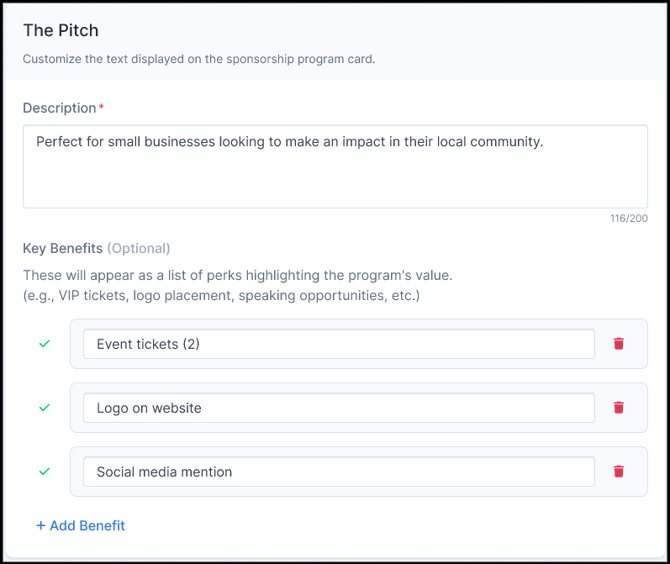Focus the Description text area
The height and width of the screenshot is (564, 670).
335,167
